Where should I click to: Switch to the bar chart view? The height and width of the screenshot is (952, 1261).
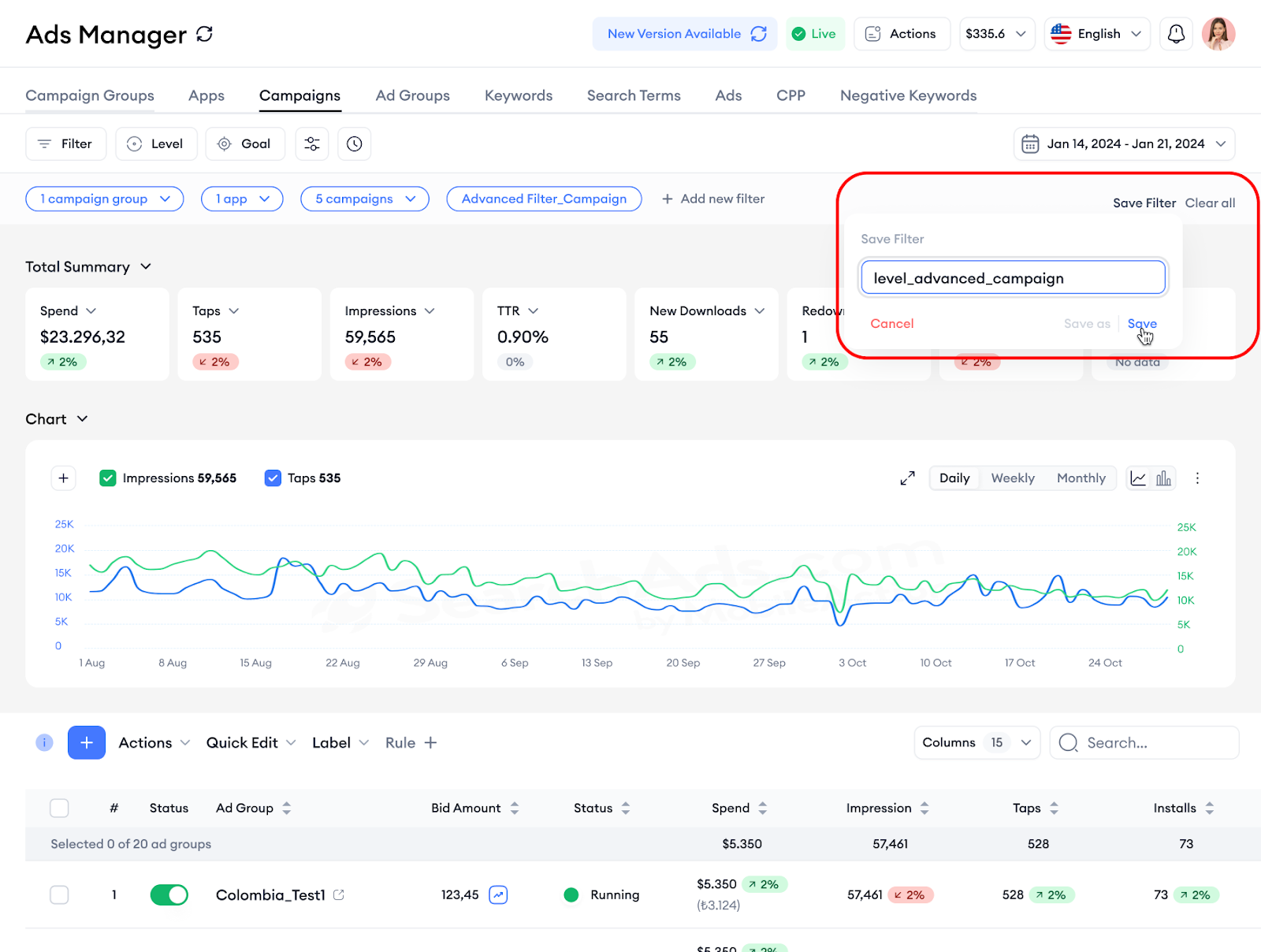1163,478
